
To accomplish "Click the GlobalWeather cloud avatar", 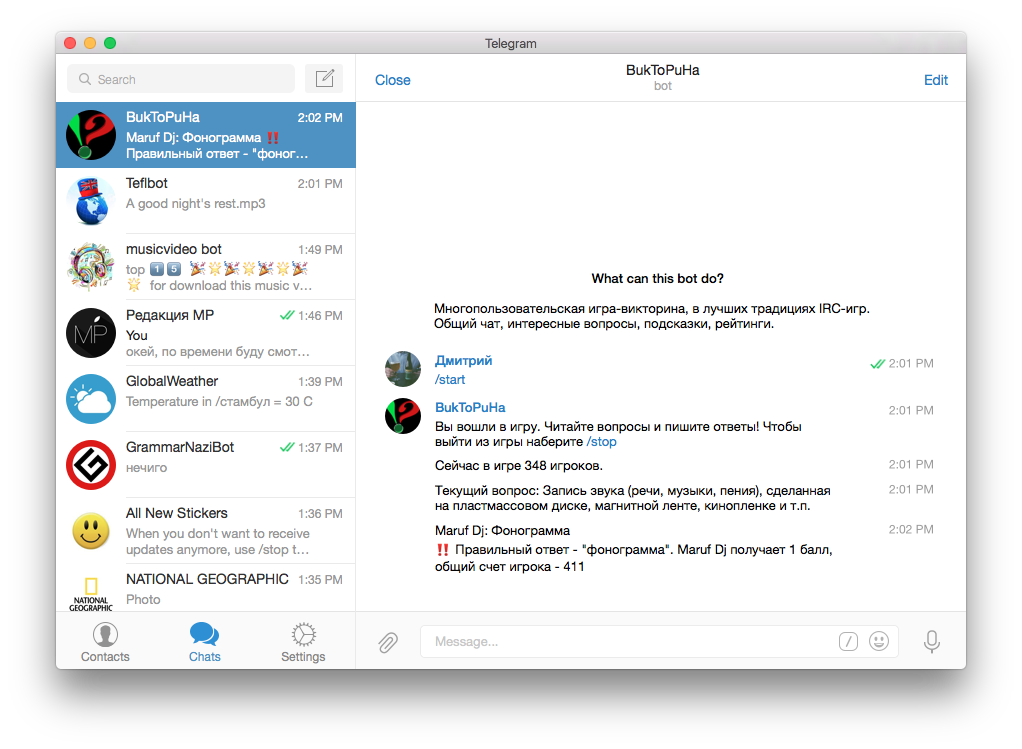I will (91, 398).
